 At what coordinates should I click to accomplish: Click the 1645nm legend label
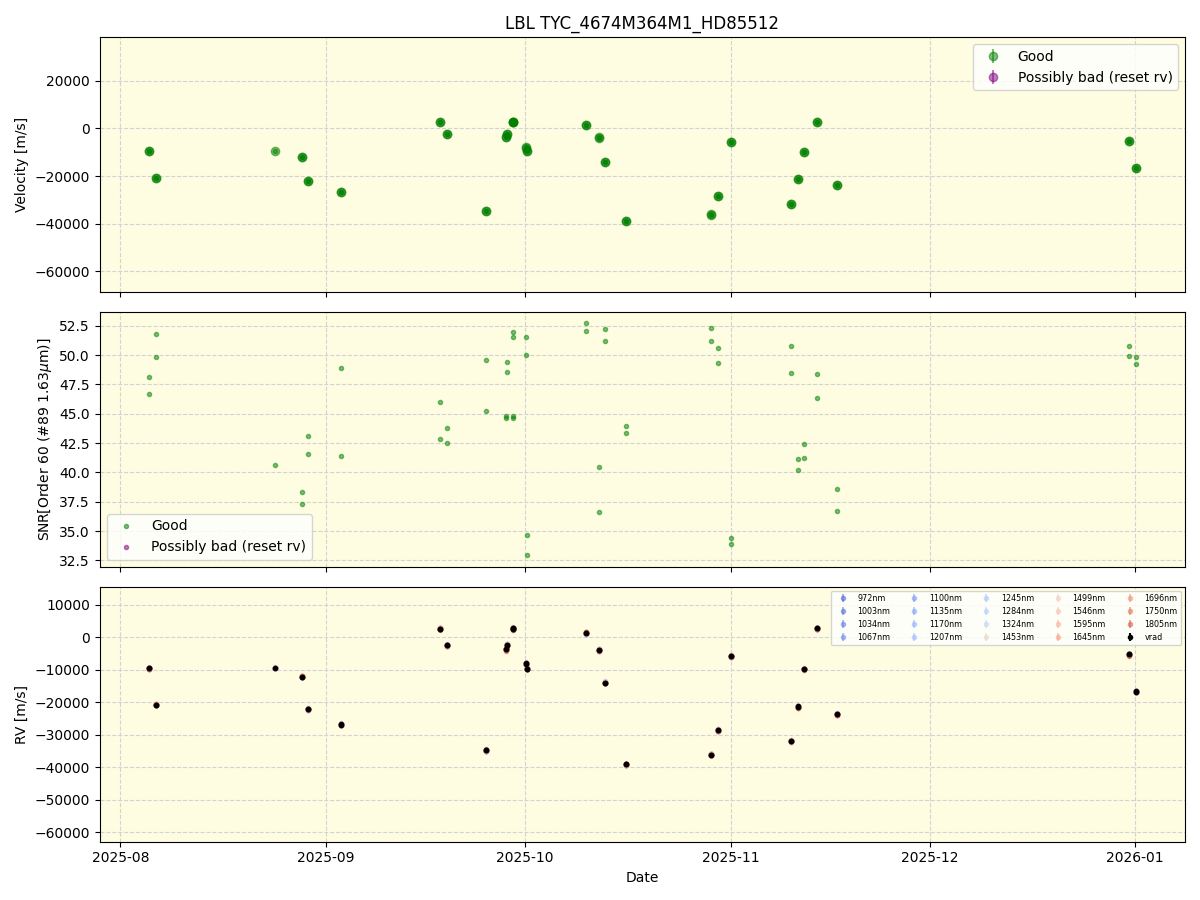pyautogui.click(x=1089, y=637)
